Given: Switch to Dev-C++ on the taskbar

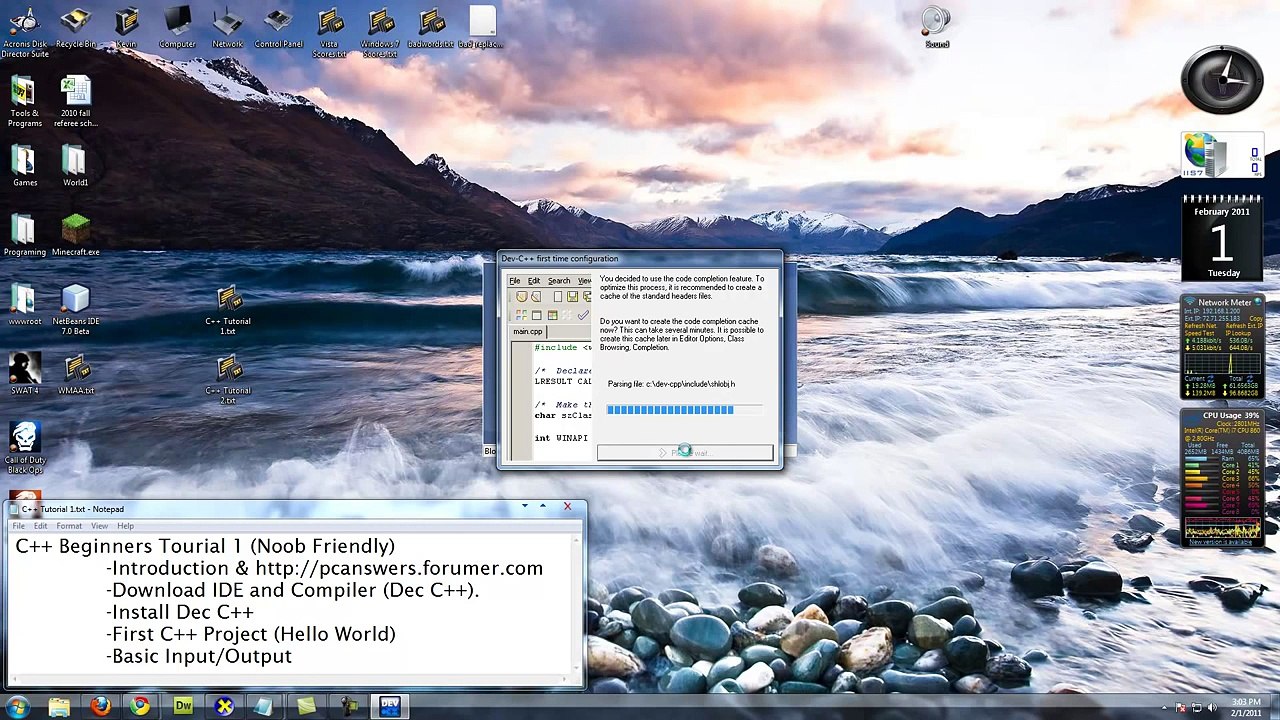Looking at the screenshot, I should tap(389, 707).
